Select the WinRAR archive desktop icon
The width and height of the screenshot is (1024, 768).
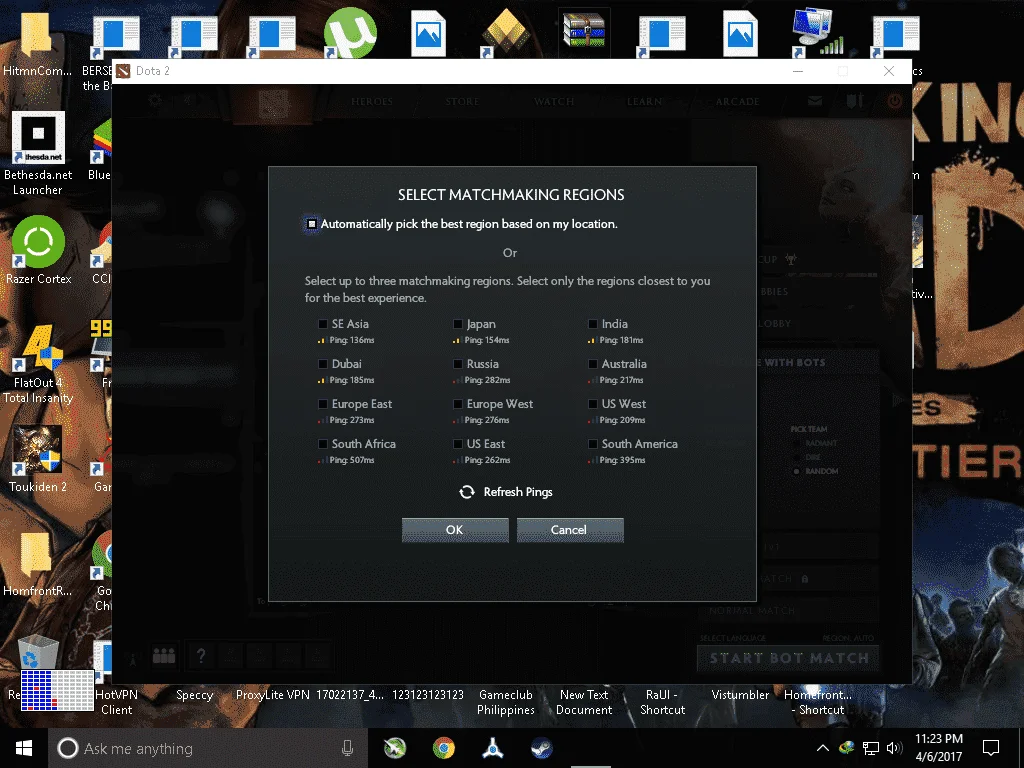[585, 33]
